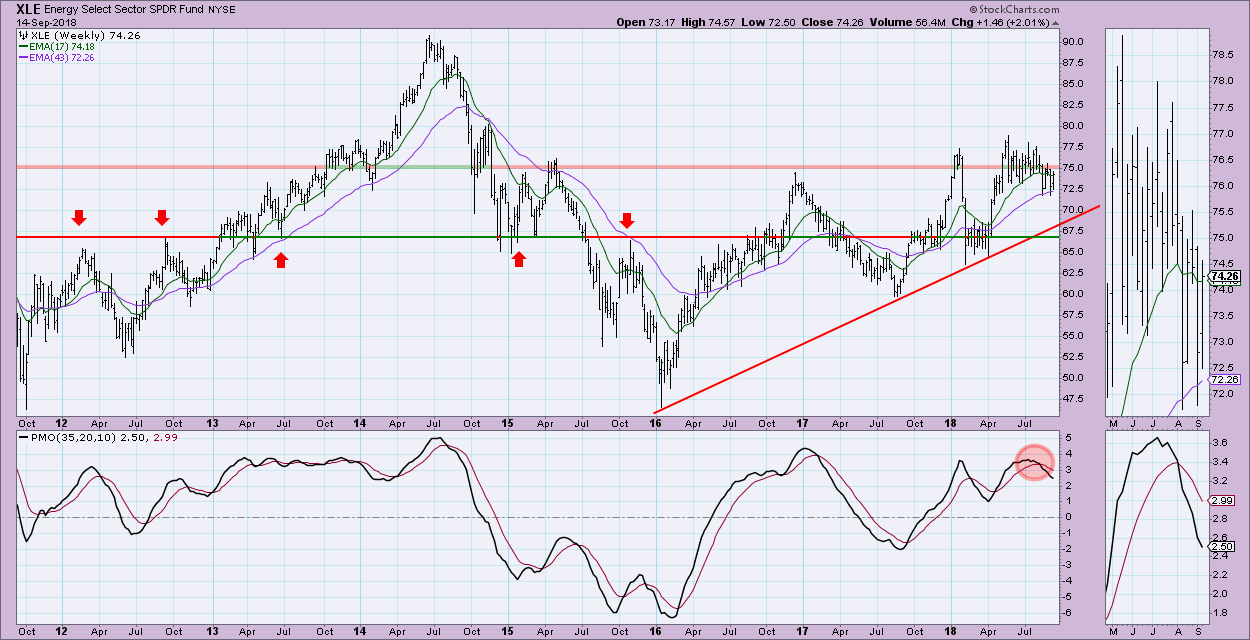Click the 72.26 EMA value tag
Image resolution: width=1250 pixels, height=640 pixels.
click(x=1225, y=380)
